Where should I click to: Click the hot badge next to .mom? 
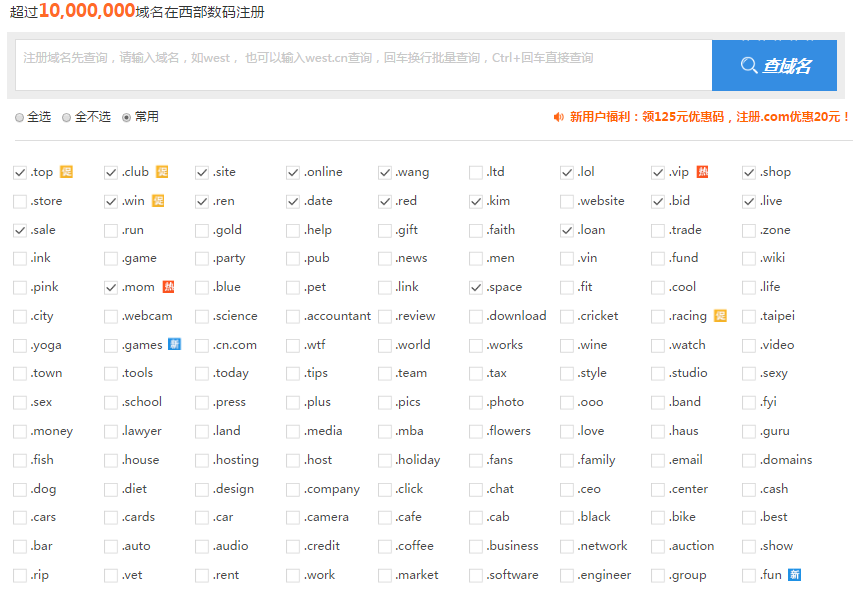(168, 287)
